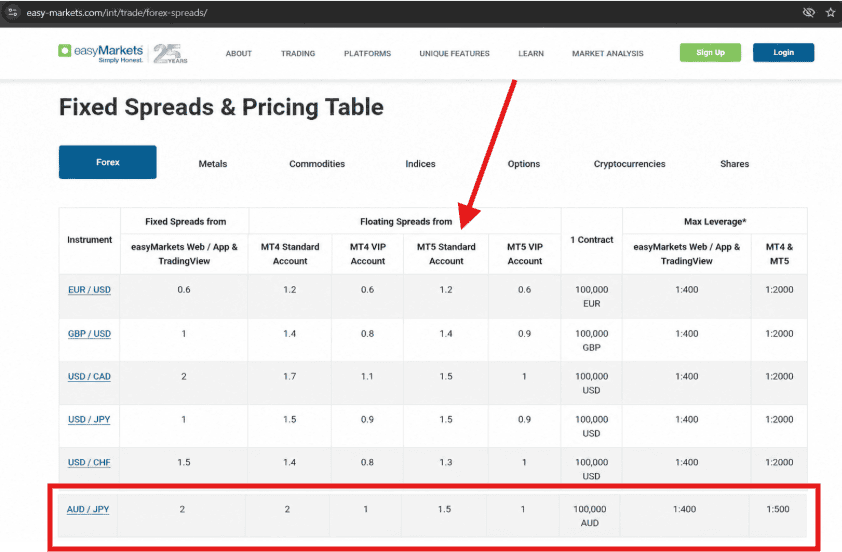The width and height of the screenshot is (842, 552).
Task: Open site info icon in address bar
Action: (x=12, y=12)
